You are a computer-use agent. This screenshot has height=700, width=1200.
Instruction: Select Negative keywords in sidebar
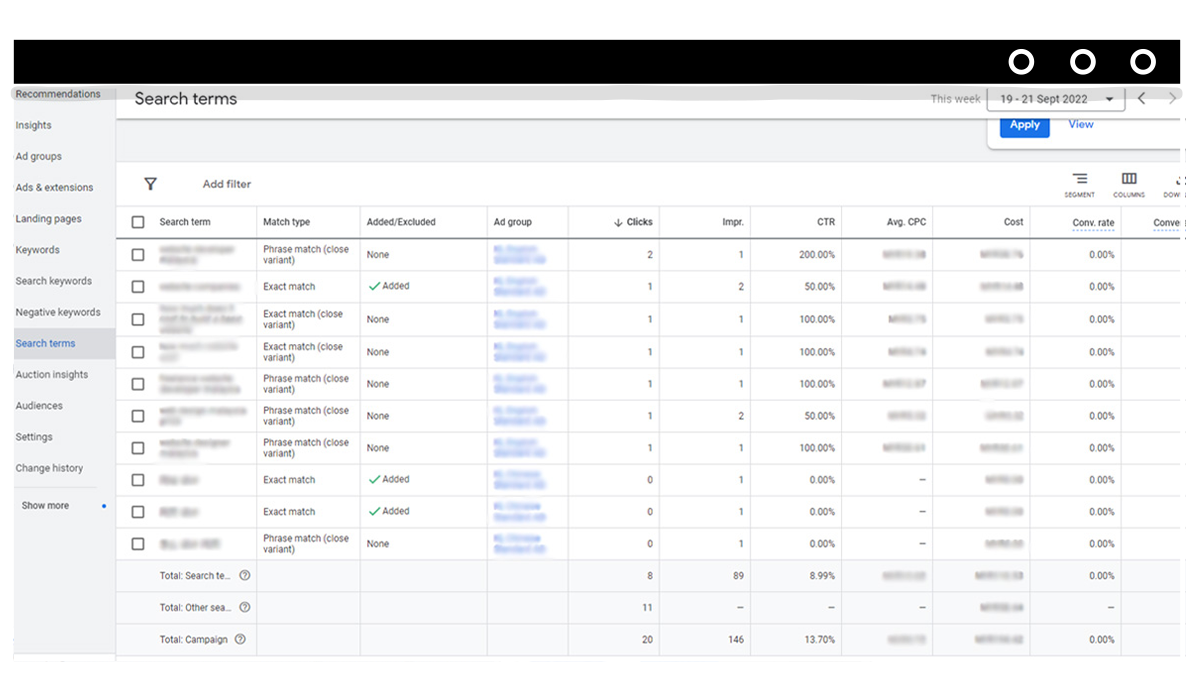[57, 312]
